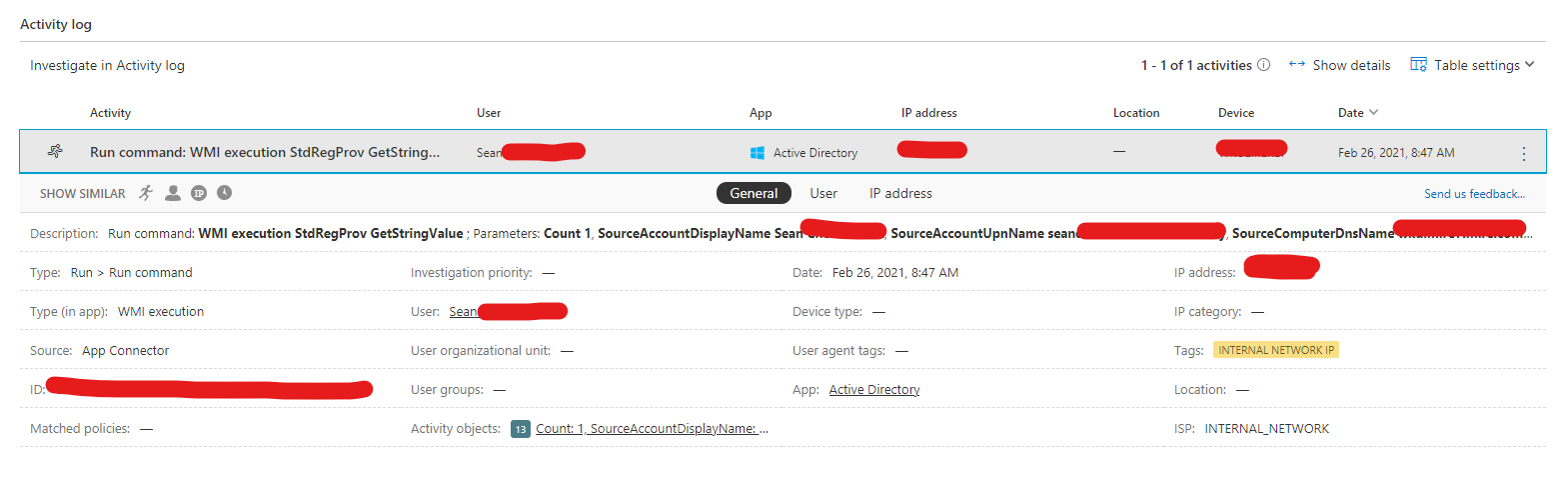Click the INTERNAL NETWORK IP yellow tag
This screenshot has height=482, width=1568.
click(x=1275, y=350)
